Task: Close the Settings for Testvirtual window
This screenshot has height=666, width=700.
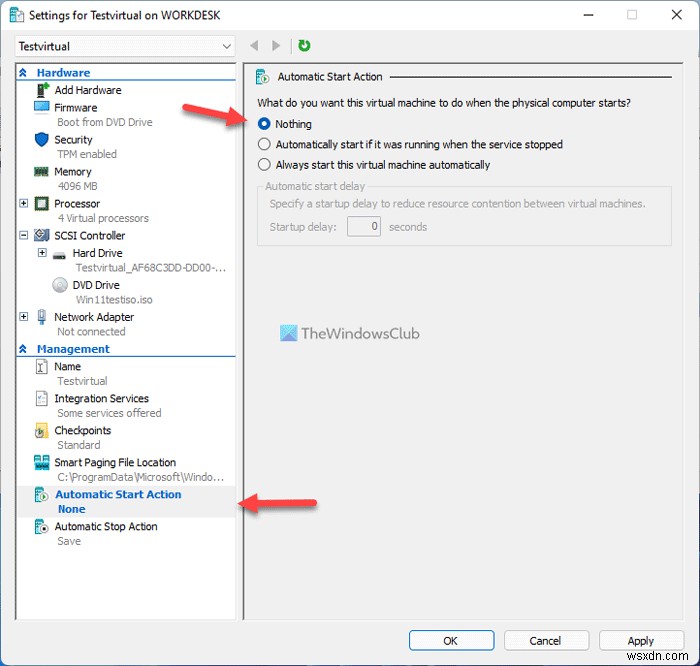Action: (x=676, y=15)
